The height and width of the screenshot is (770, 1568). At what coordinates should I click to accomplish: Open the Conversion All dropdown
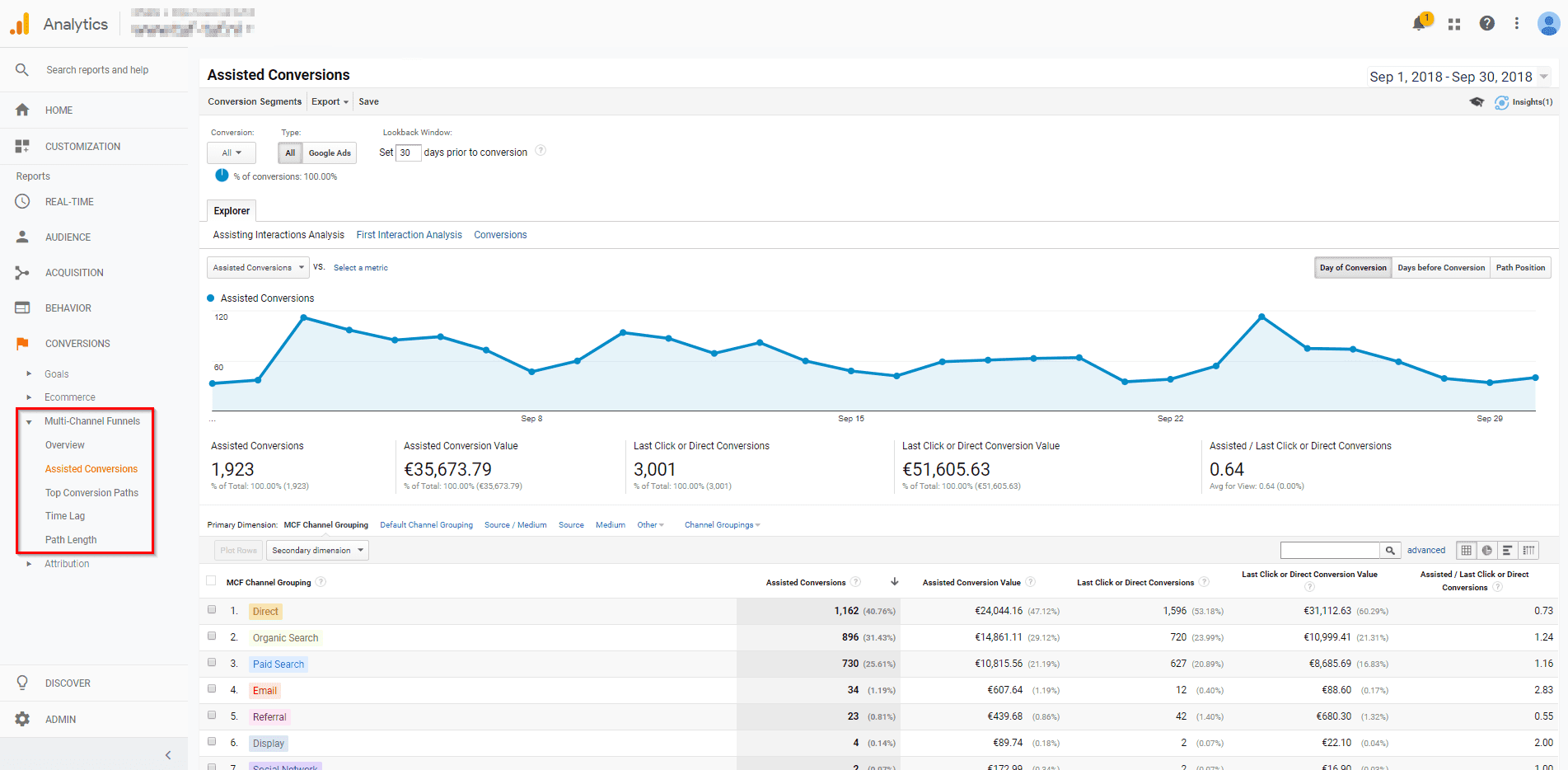(232, 153)
